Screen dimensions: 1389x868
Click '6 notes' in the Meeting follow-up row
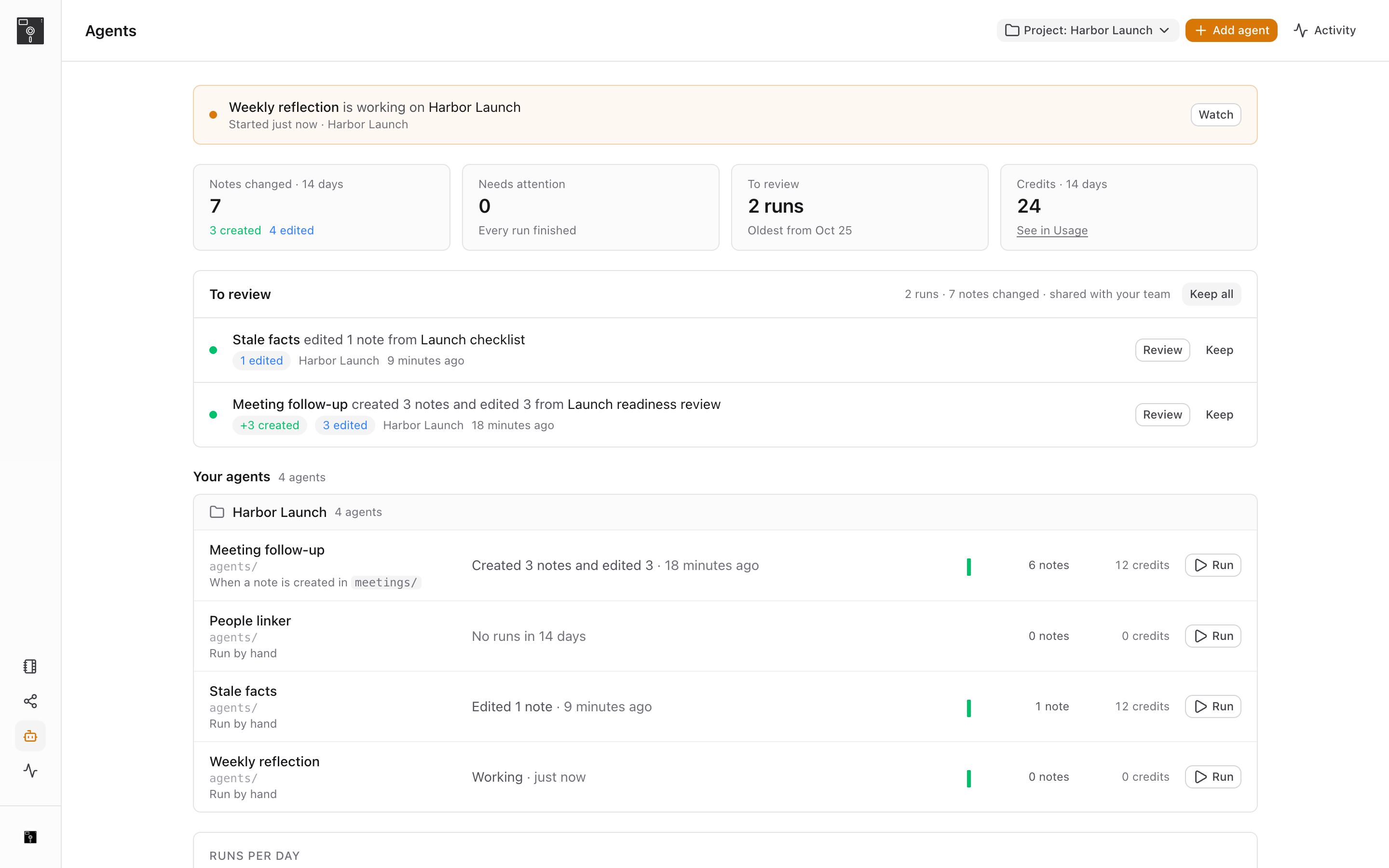coord(1049,566)
